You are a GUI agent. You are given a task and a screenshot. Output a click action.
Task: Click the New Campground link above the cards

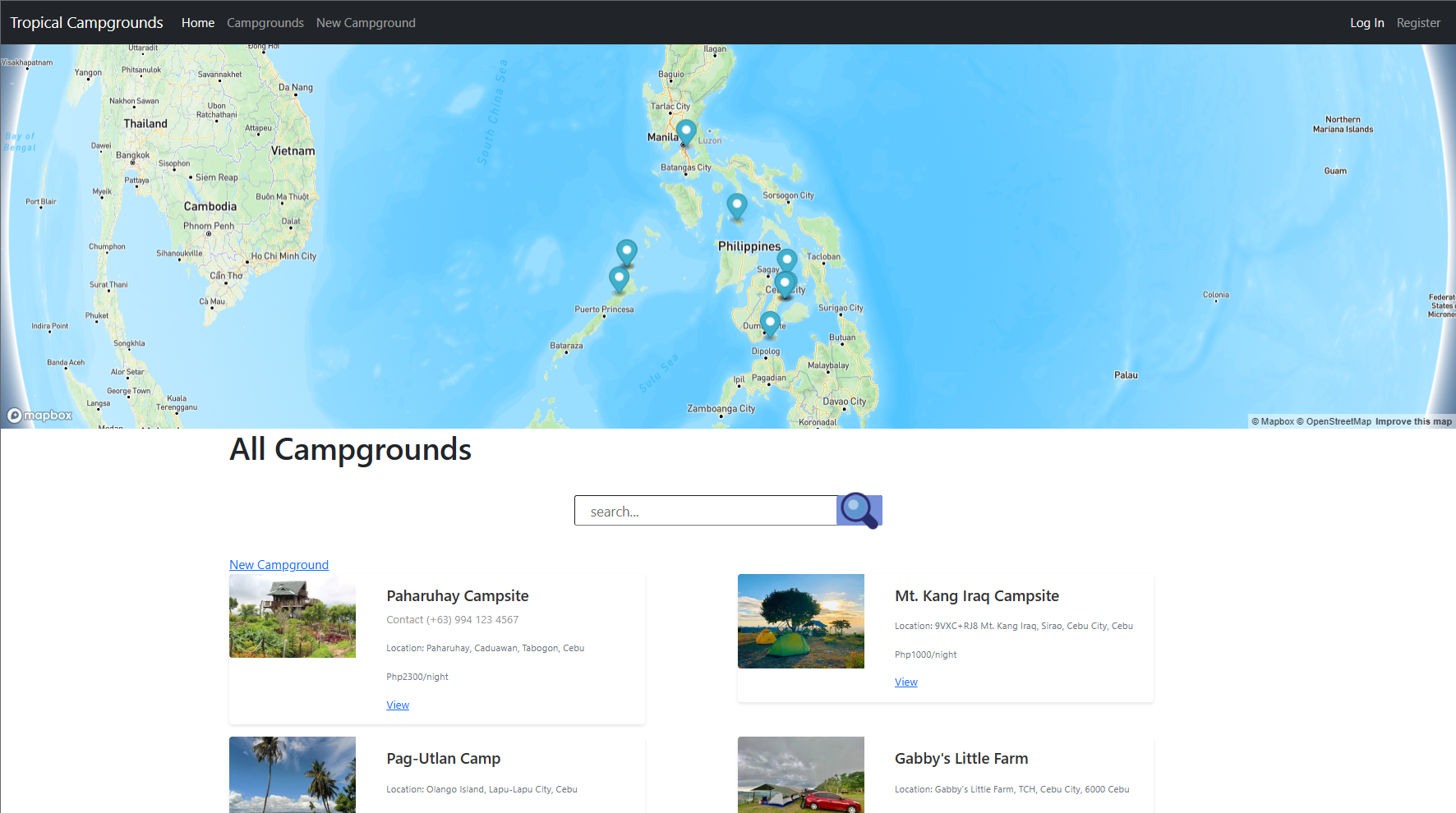pos(279,565)
